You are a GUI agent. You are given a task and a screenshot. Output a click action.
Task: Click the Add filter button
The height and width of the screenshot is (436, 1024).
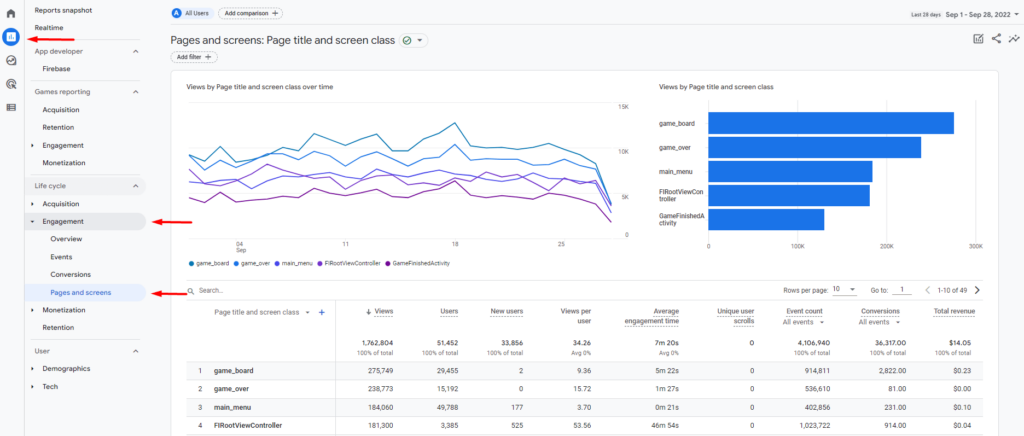click(x=194, y=57)
